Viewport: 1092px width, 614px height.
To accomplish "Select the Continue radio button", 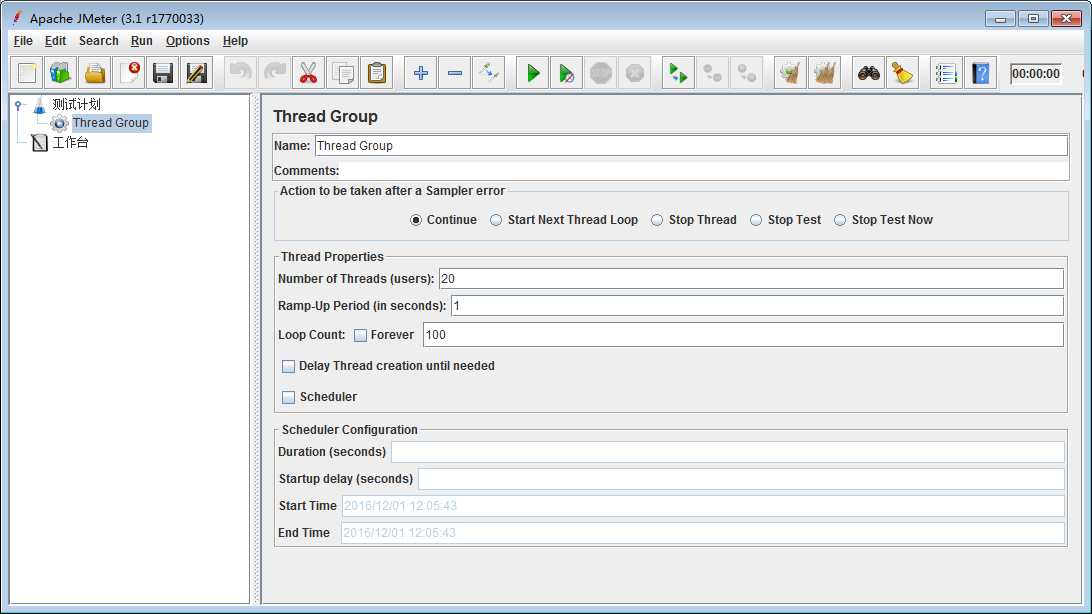I will point(416,220).
